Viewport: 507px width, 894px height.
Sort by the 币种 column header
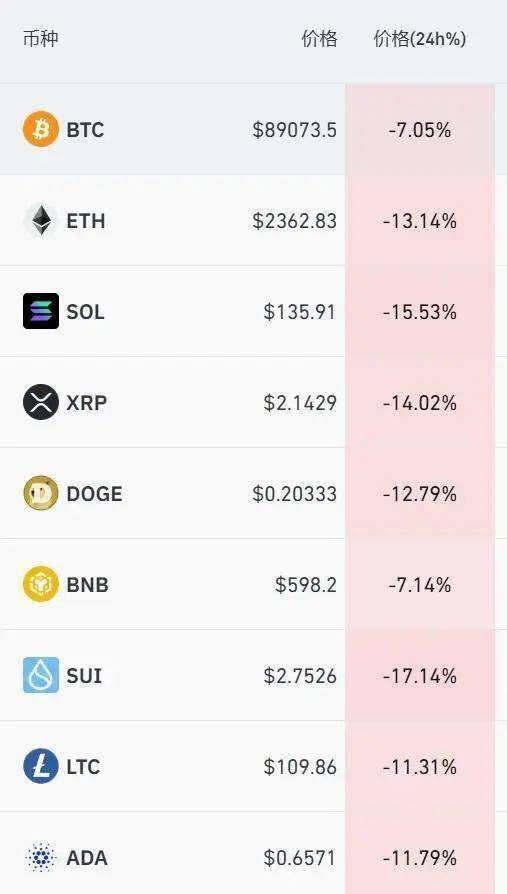point(40,39)
